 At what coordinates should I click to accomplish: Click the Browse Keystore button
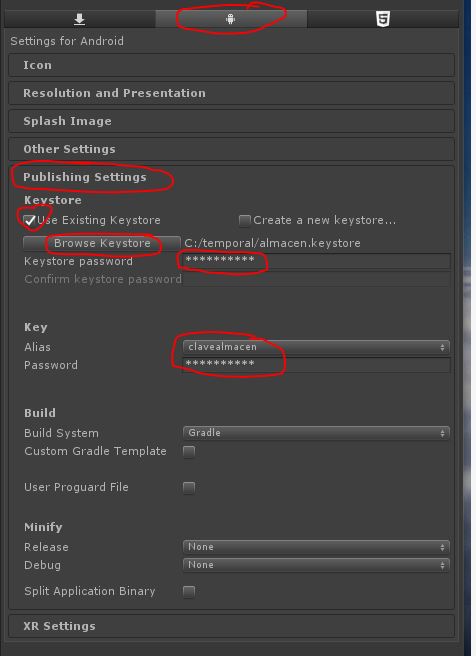(x=102, y=243)
